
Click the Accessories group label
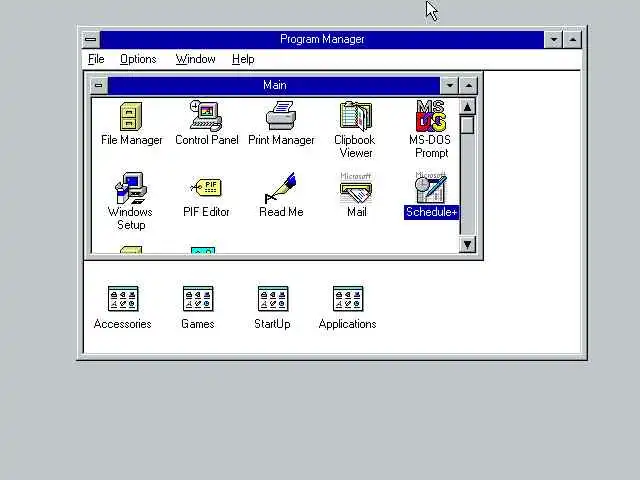[x=122, y=324]
